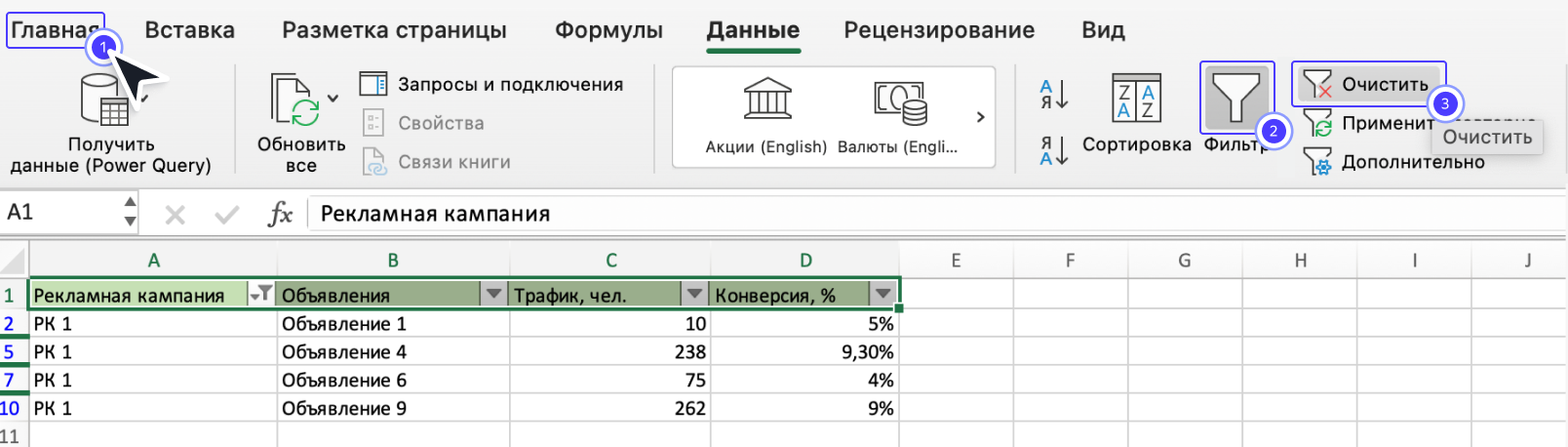Sort ascending from А to Я
Viewport: 1568px width, 447px height.
[x=1054, y=94]
